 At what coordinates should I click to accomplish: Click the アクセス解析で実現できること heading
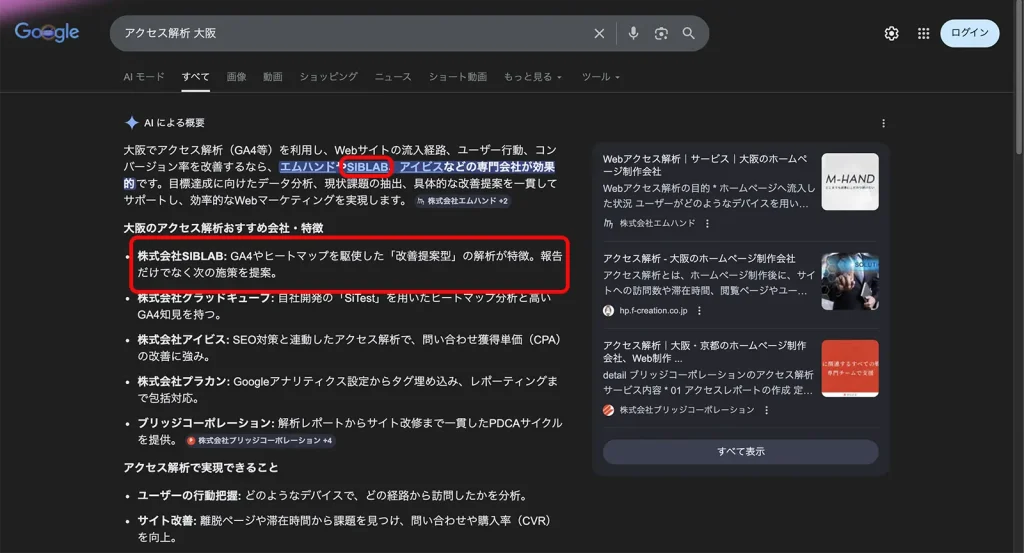coord(200,467)
